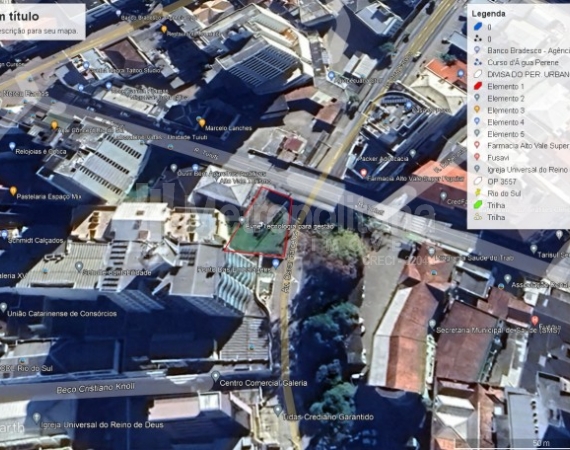Click the Marcelo Lanches orange map pin
570x450 pixels.
[202, 122]
